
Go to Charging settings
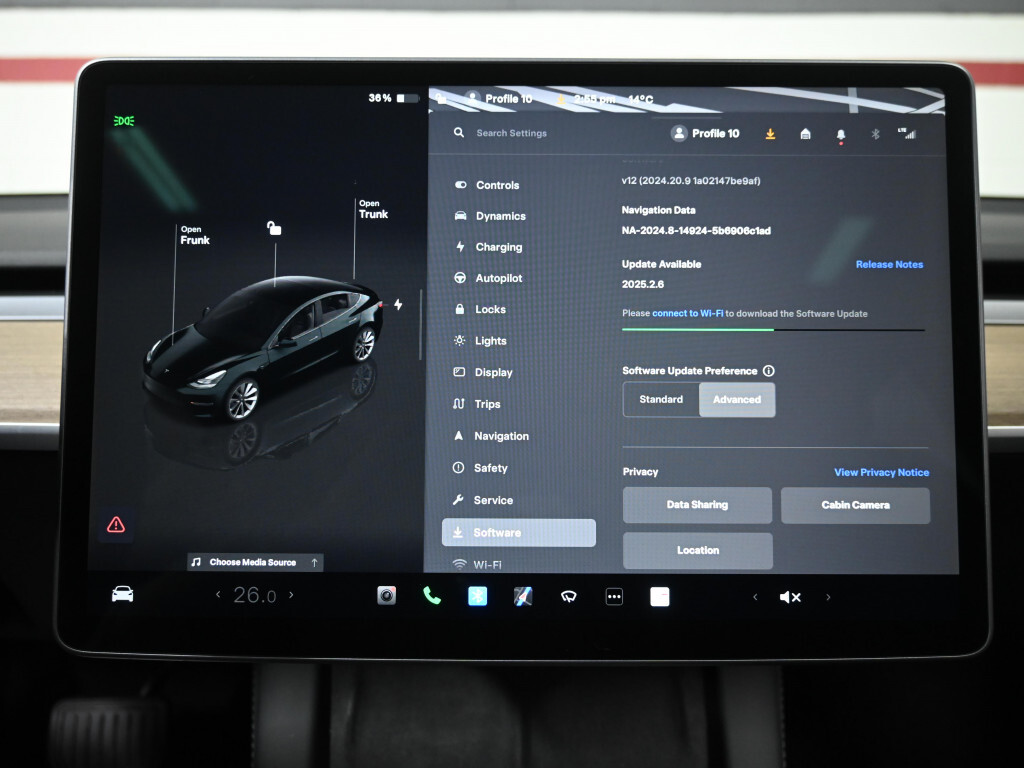click(x=498, y=247)
